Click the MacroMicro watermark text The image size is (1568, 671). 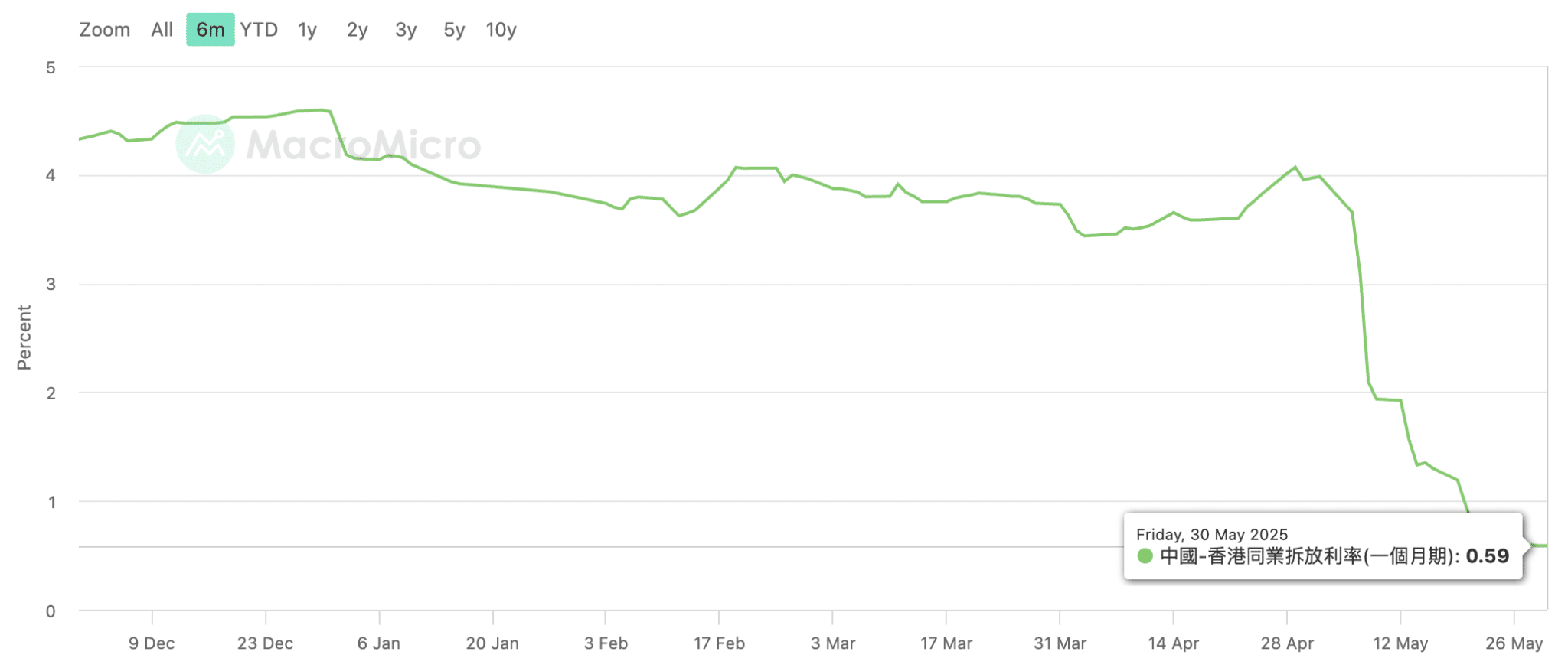(x=364, y=145)
